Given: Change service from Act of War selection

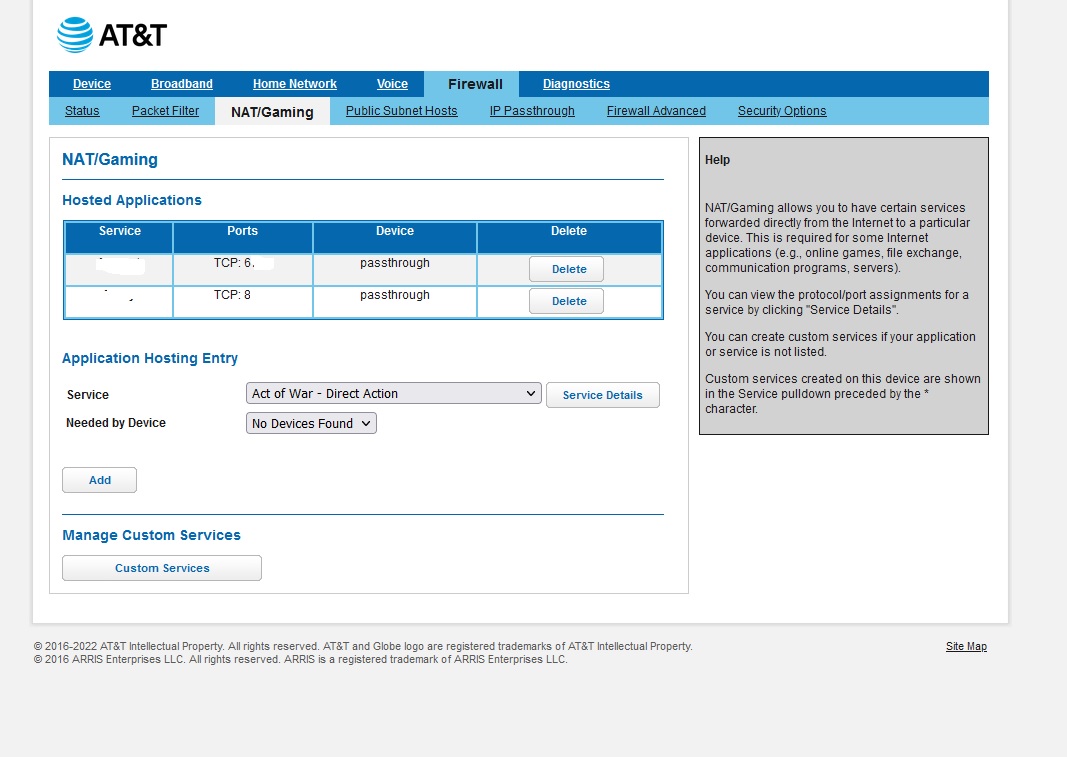Looking at the screenshot, I should coord(392,393).
